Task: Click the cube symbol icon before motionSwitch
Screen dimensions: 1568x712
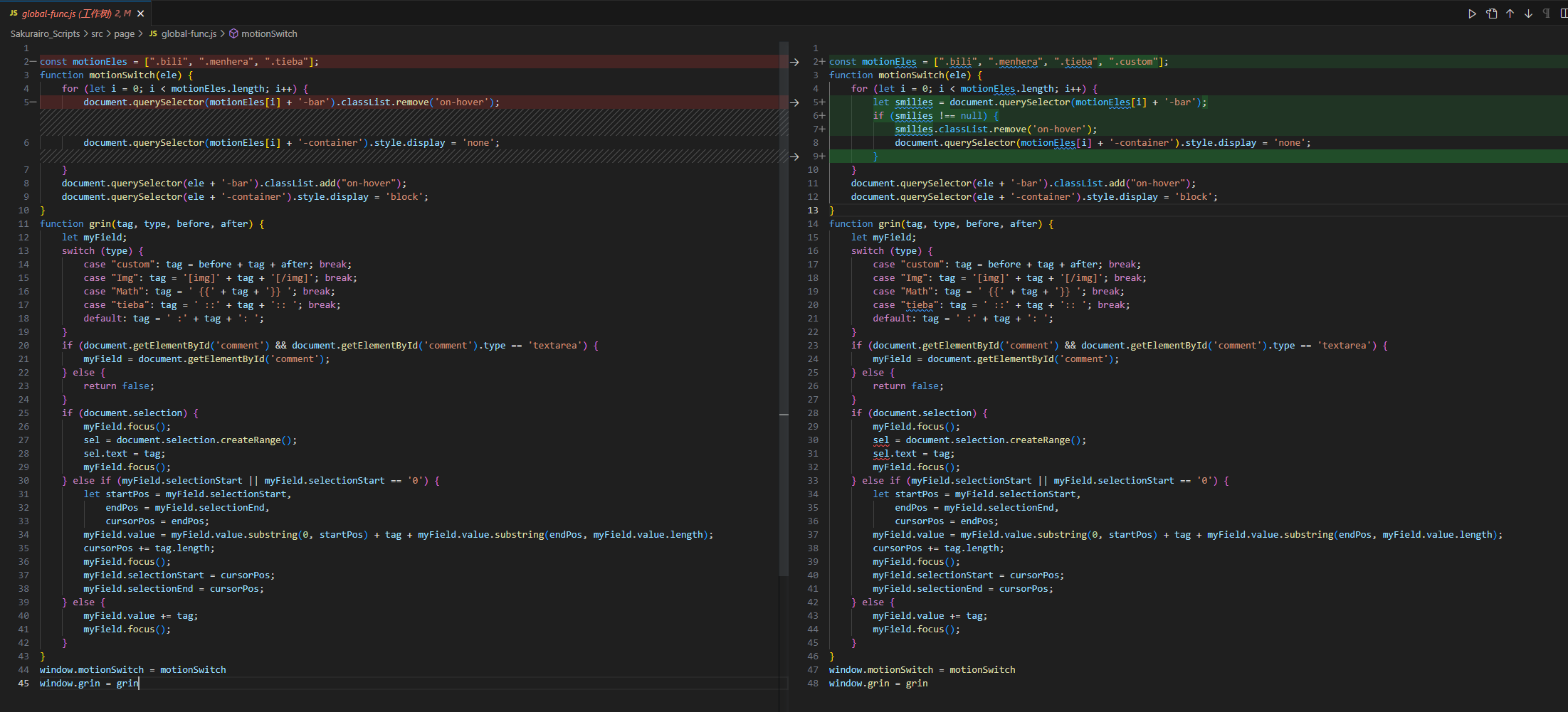Action: tap(233, 33)
